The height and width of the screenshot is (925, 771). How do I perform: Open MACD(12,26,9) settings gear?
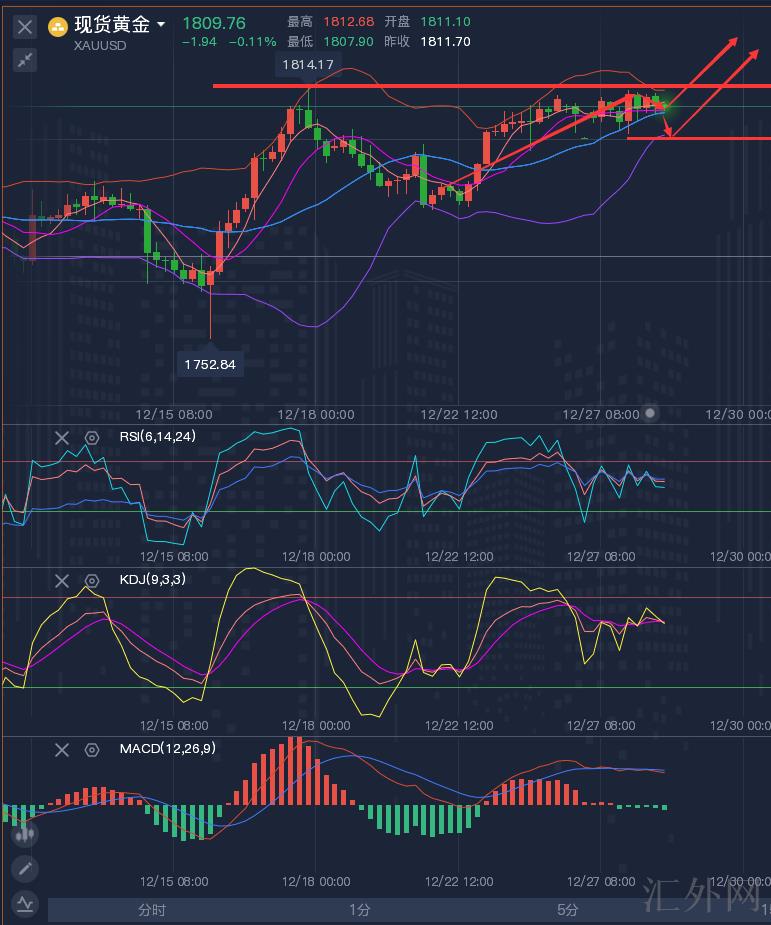[x=92, y=749]
